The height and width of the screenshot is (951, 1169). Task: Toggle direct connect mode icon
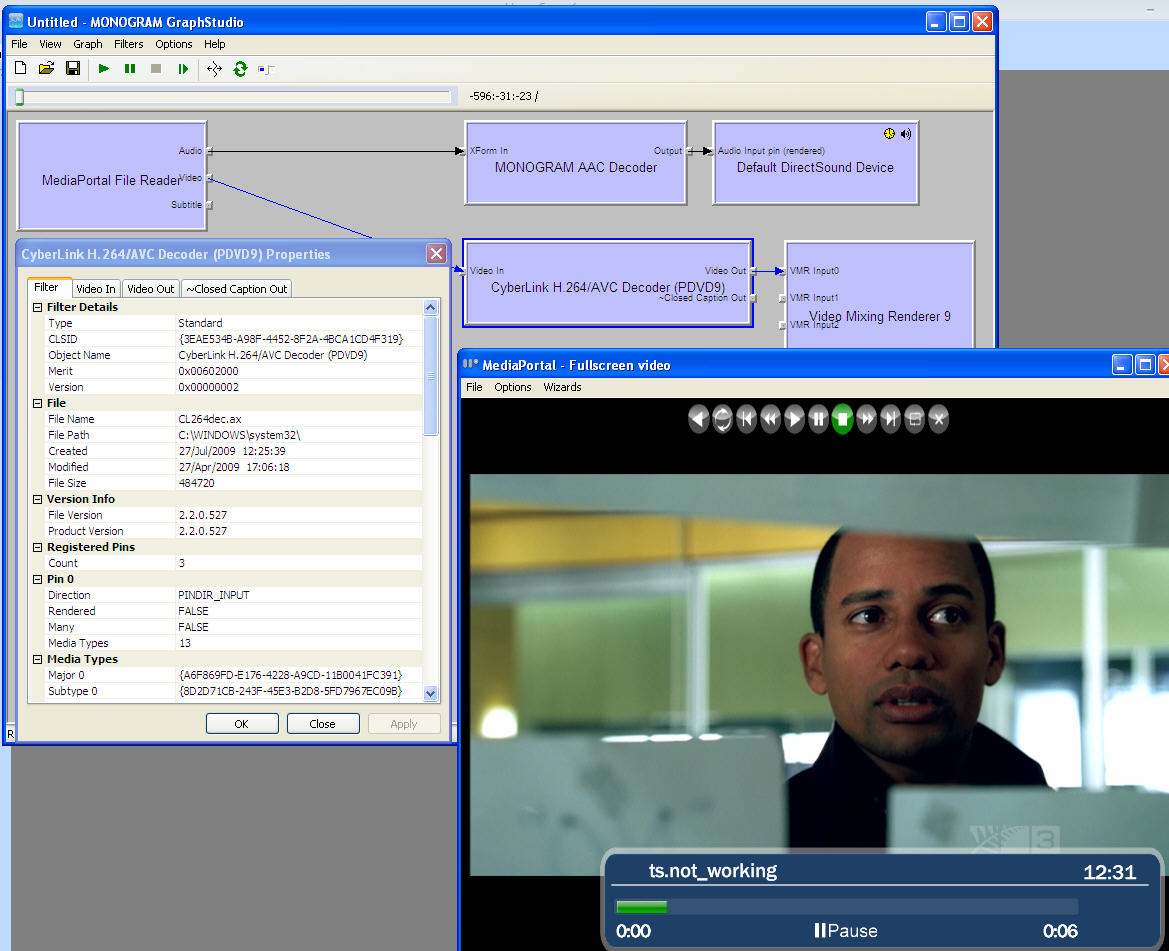pyautogui.click(x=215, y=69)
